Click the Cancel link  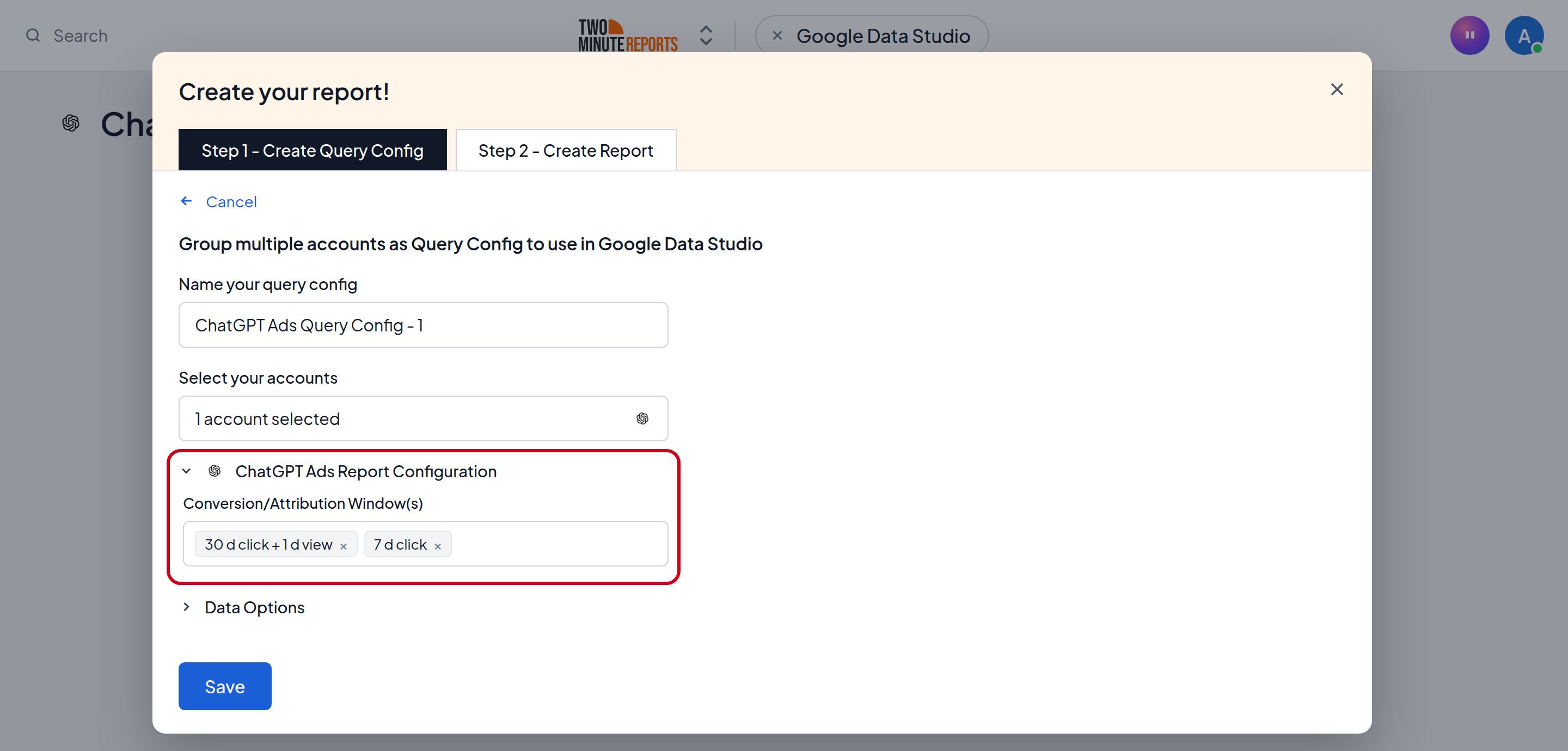[231, 201]
